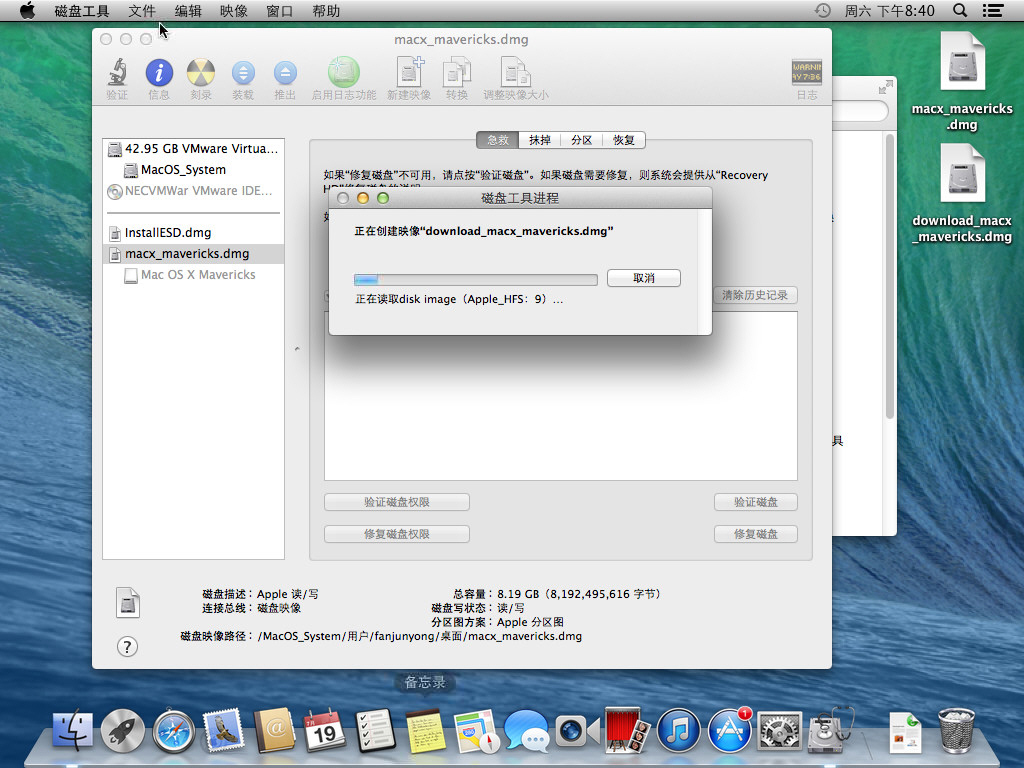This screenshot has height=768, width=1024.
Task: Select InstallESD.dmg in sidebar
Action: 193,232
